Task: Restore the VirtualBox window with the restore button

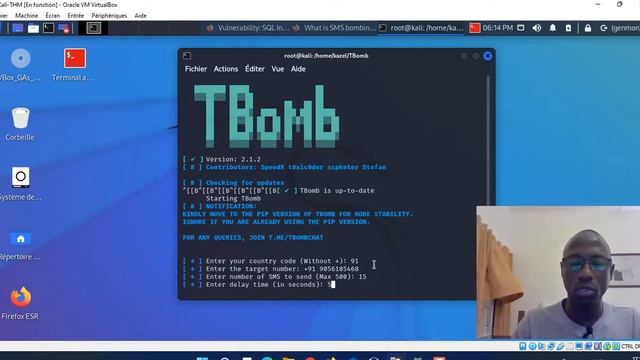Action: point(619,4)
